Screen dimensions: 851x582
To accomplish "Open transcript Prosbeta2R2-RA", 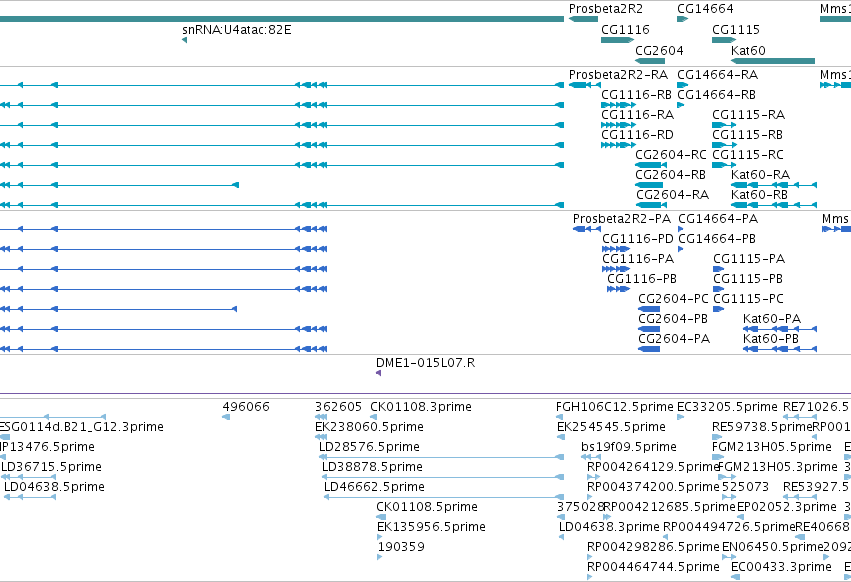I will 618,75.
